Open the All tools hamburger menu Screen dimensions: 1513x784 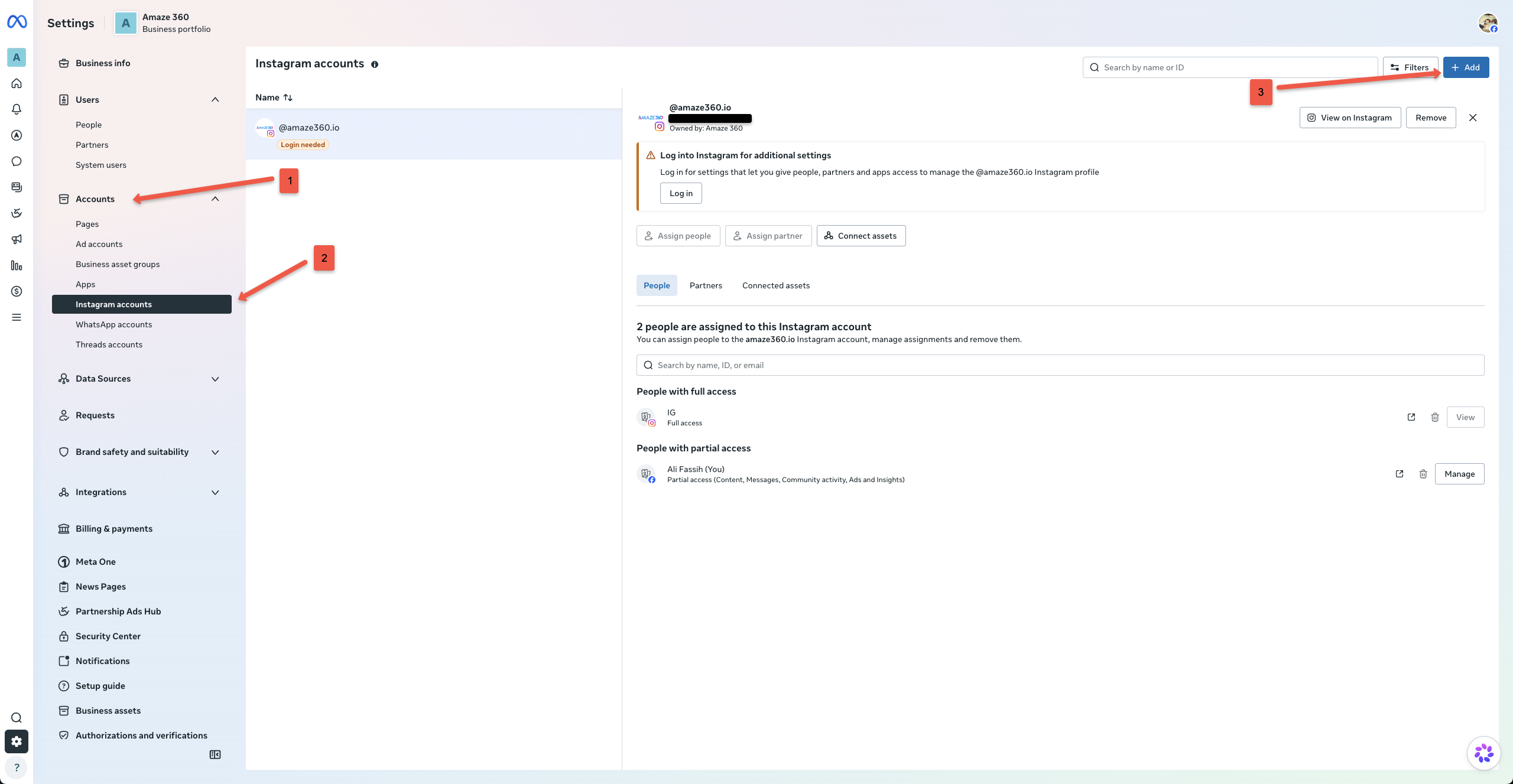17,317
